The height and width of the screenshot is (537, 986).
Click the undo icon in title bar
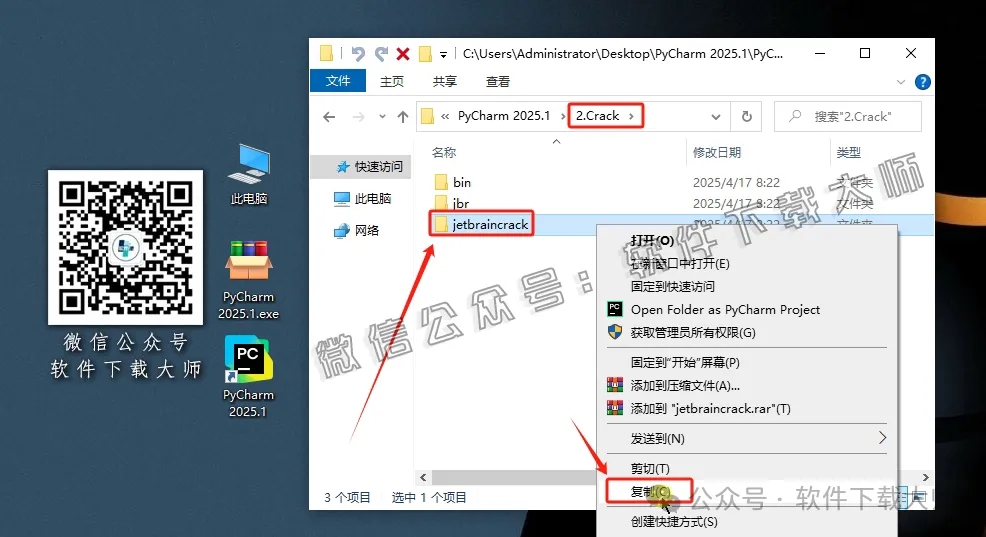pyautogui.click(x=358, y=53)
